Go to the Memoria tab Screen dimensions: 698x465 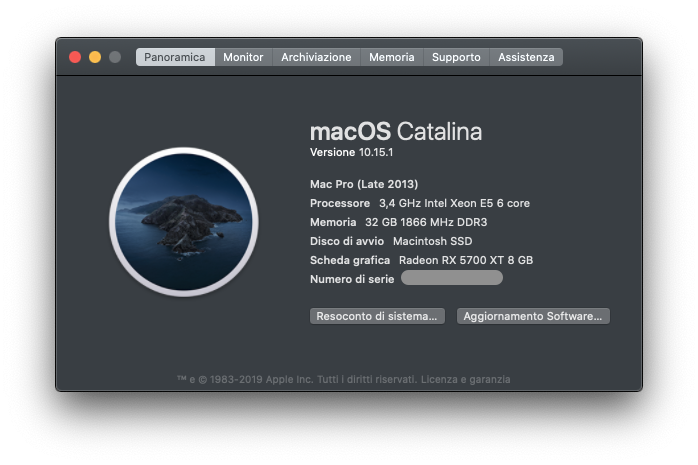coord(392,57)
